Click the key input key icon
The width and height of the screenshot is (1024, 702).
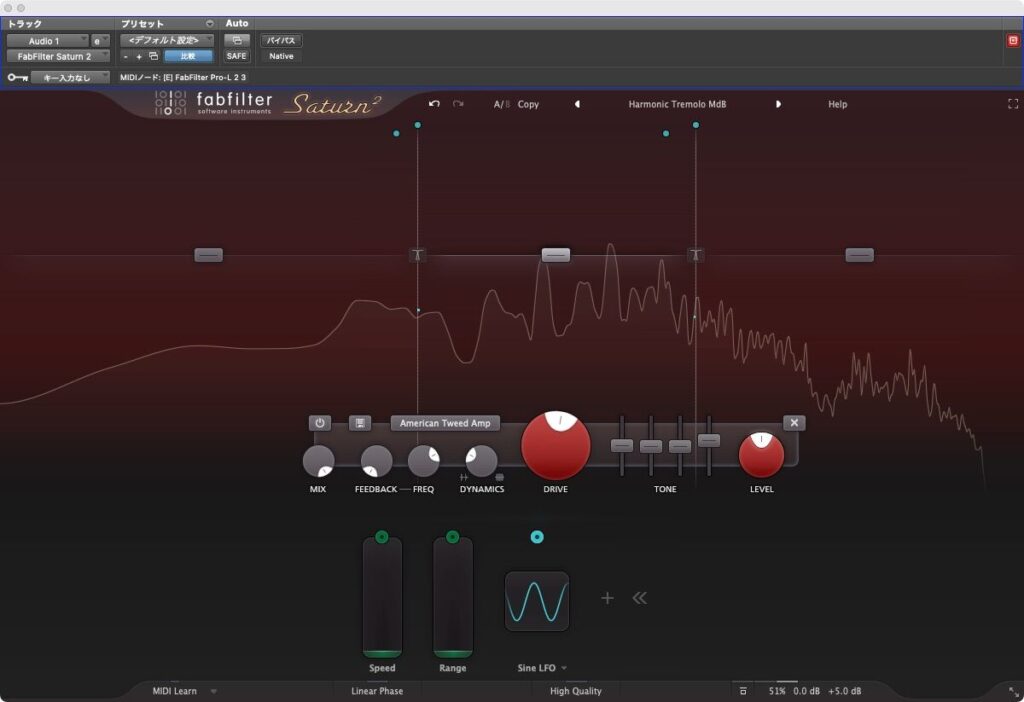click(18, 77)
